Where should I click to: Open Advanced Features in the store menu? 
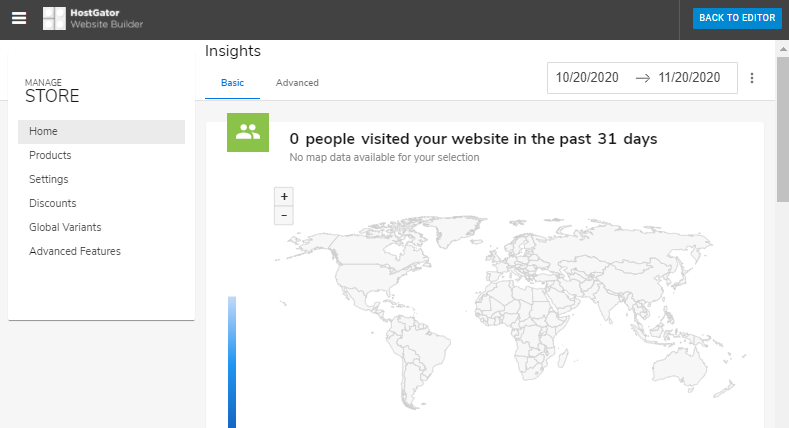click(102, 251)
